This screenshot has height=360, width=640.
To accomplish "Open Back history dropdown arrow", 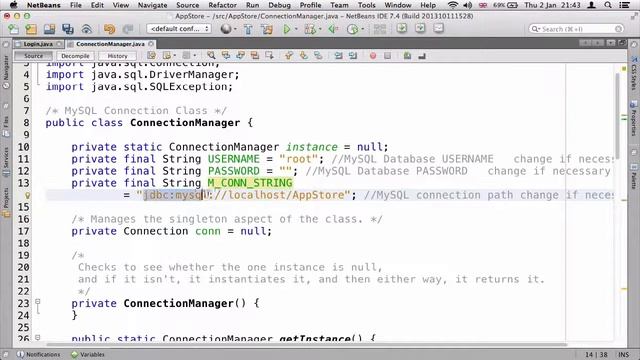I will [175, 56].
